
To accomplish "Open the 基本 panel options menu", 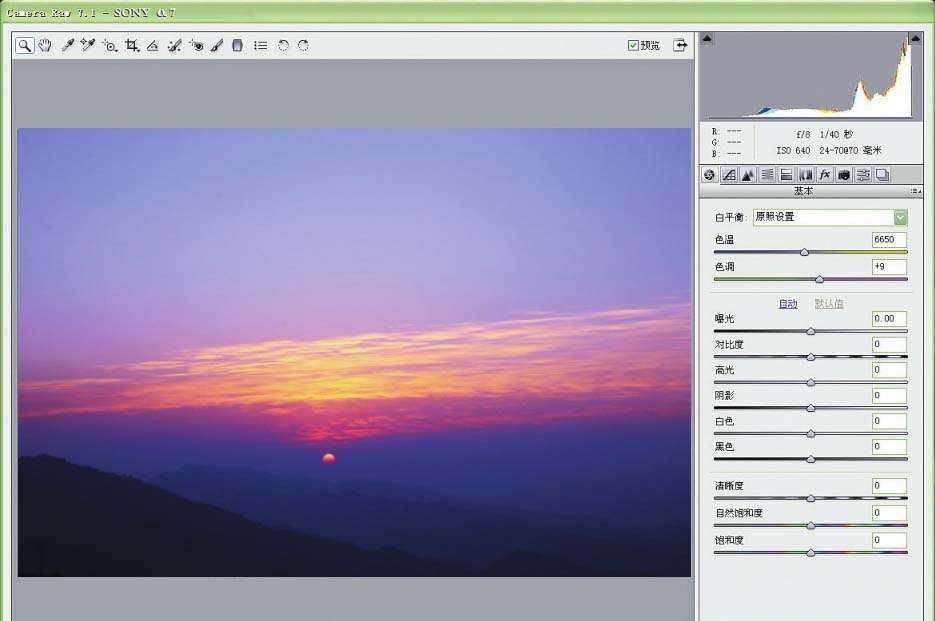I will point(915,191).
